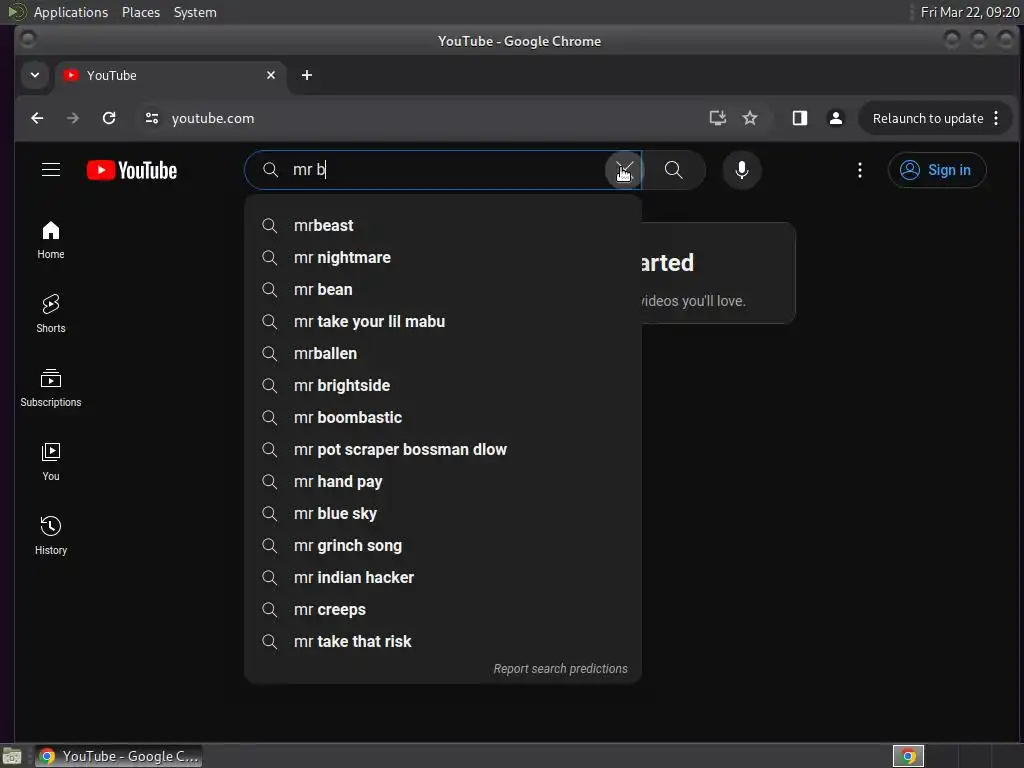Pick the mr grinch song suggestion
The height and width of the screenshot is (768, 1024).
click(x=443, y=545)
